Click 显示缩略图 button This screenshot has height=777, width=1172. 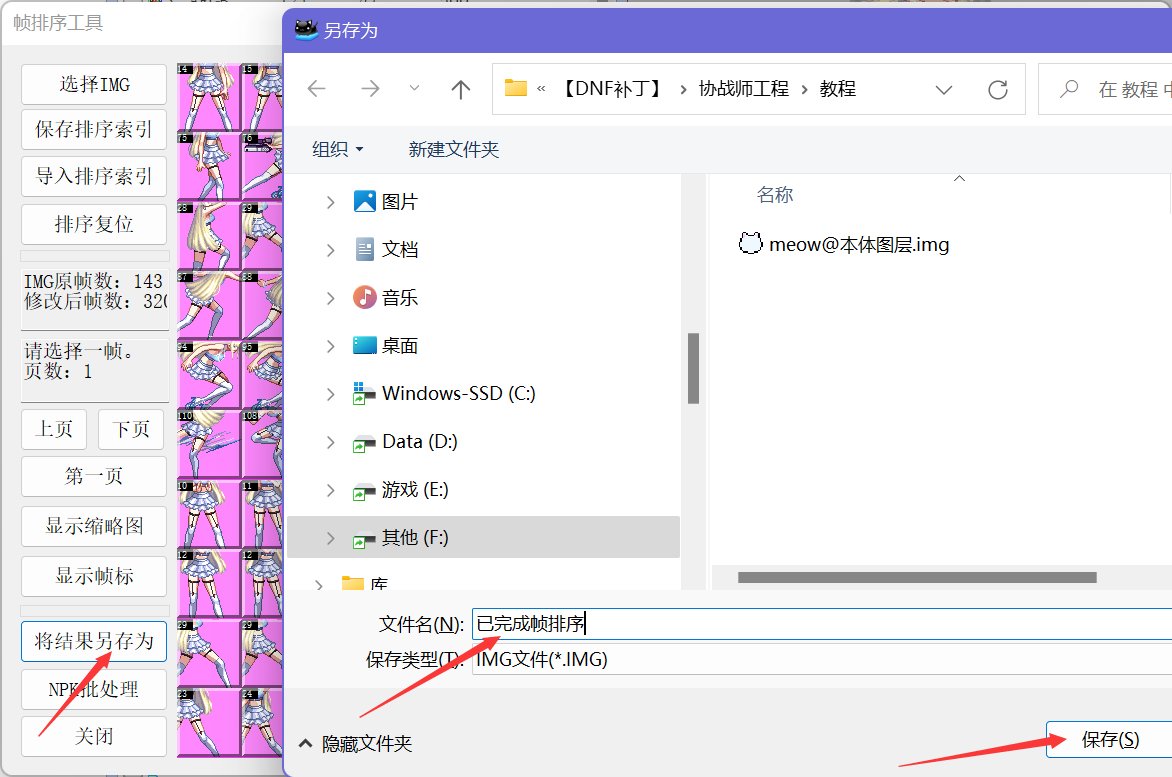94,527
